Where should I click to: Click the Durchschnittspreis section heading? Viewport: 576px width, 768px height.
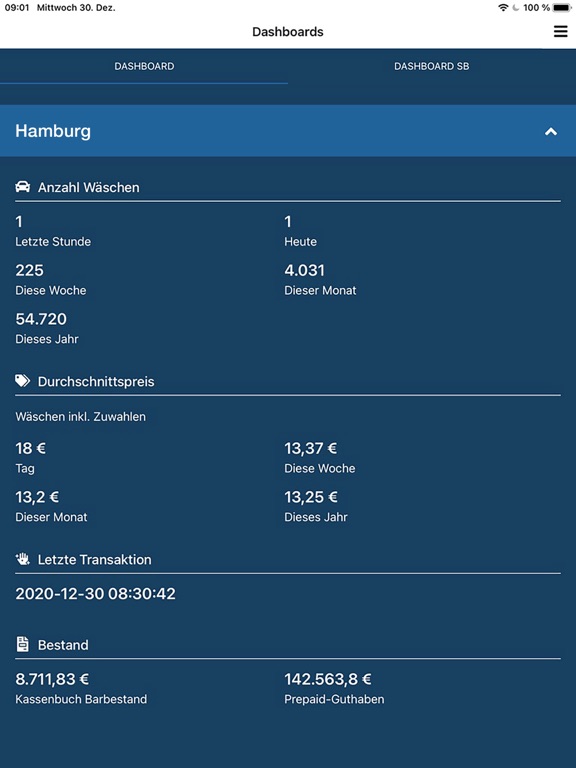click(96, 382)
